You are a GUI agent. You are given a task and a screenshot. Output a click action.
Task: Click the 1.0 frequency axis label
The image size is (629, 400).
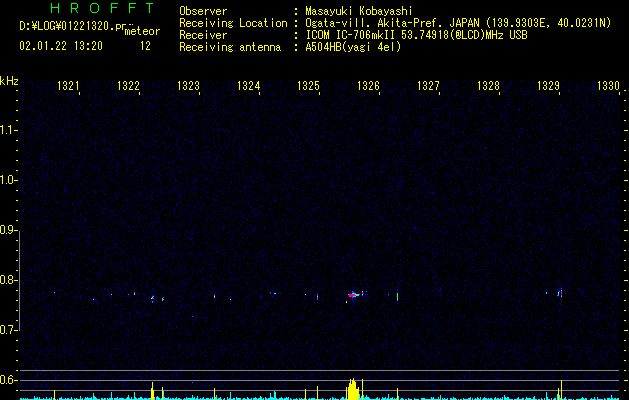(x=8, y=180)
